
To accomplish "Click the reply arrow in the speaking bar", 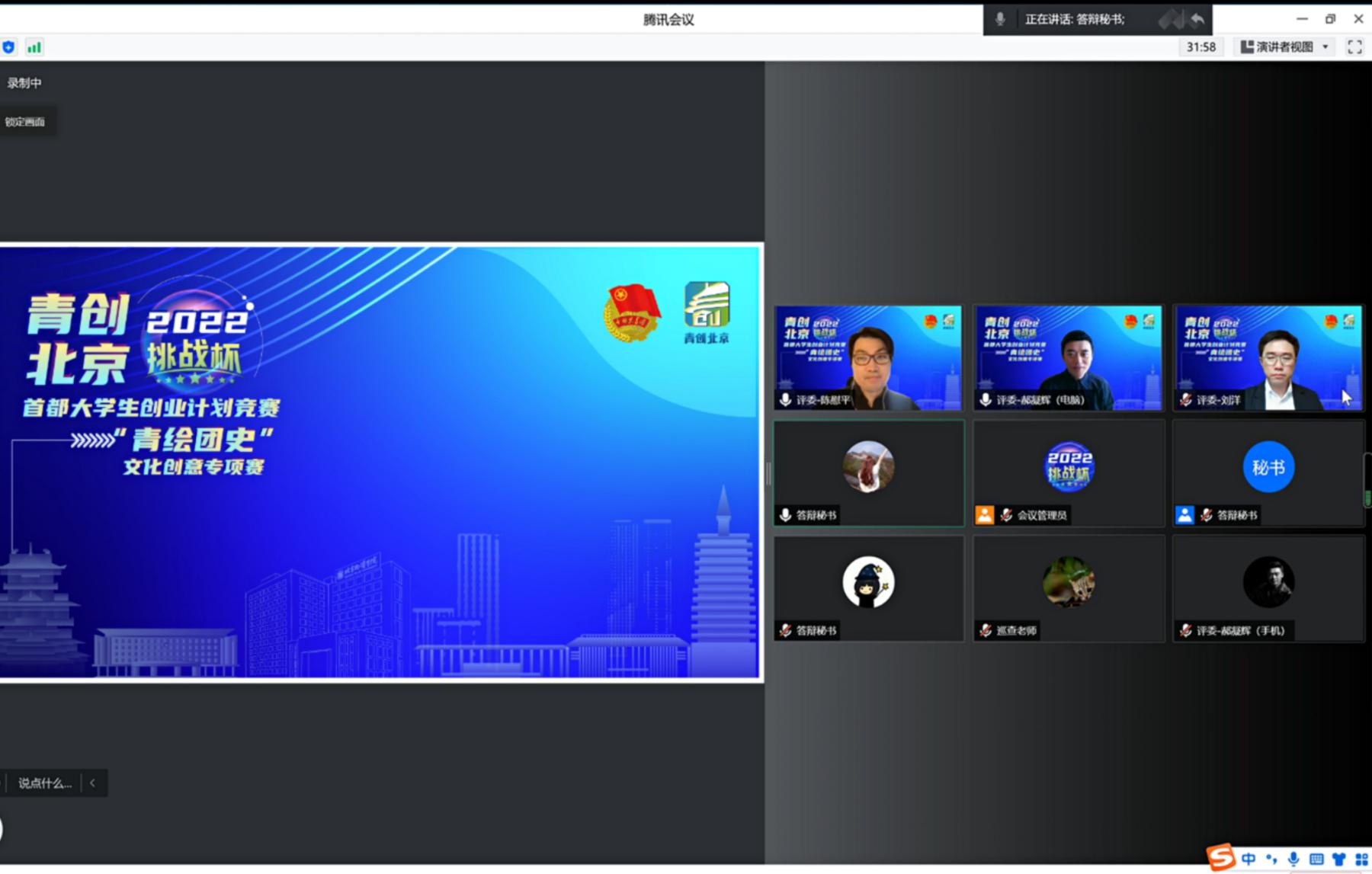I will (x=1197, y=19).
